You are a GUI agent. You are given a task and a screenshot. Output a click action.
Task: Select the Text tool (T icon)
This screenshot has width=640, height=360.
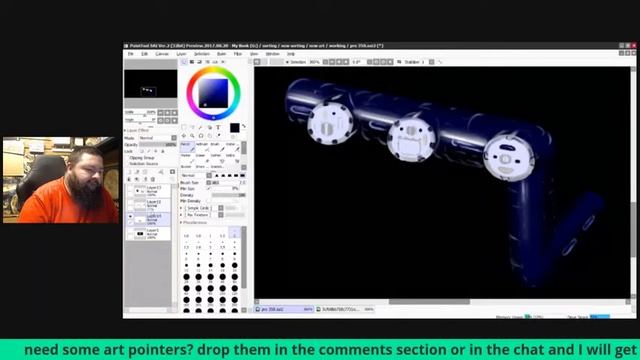pos(218,127)
